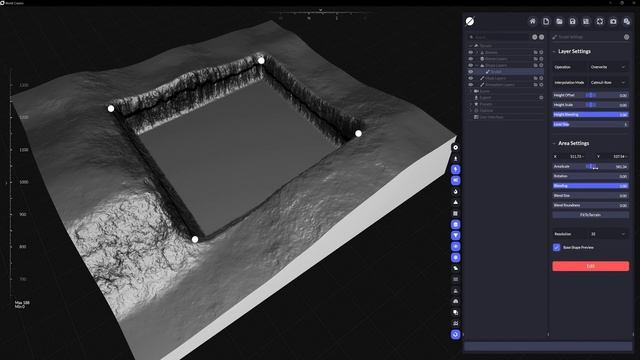This screenshot has height=360, width=640.
Task: Click the stacked copies icon in viewport toolbar
Action: (456, 313)
